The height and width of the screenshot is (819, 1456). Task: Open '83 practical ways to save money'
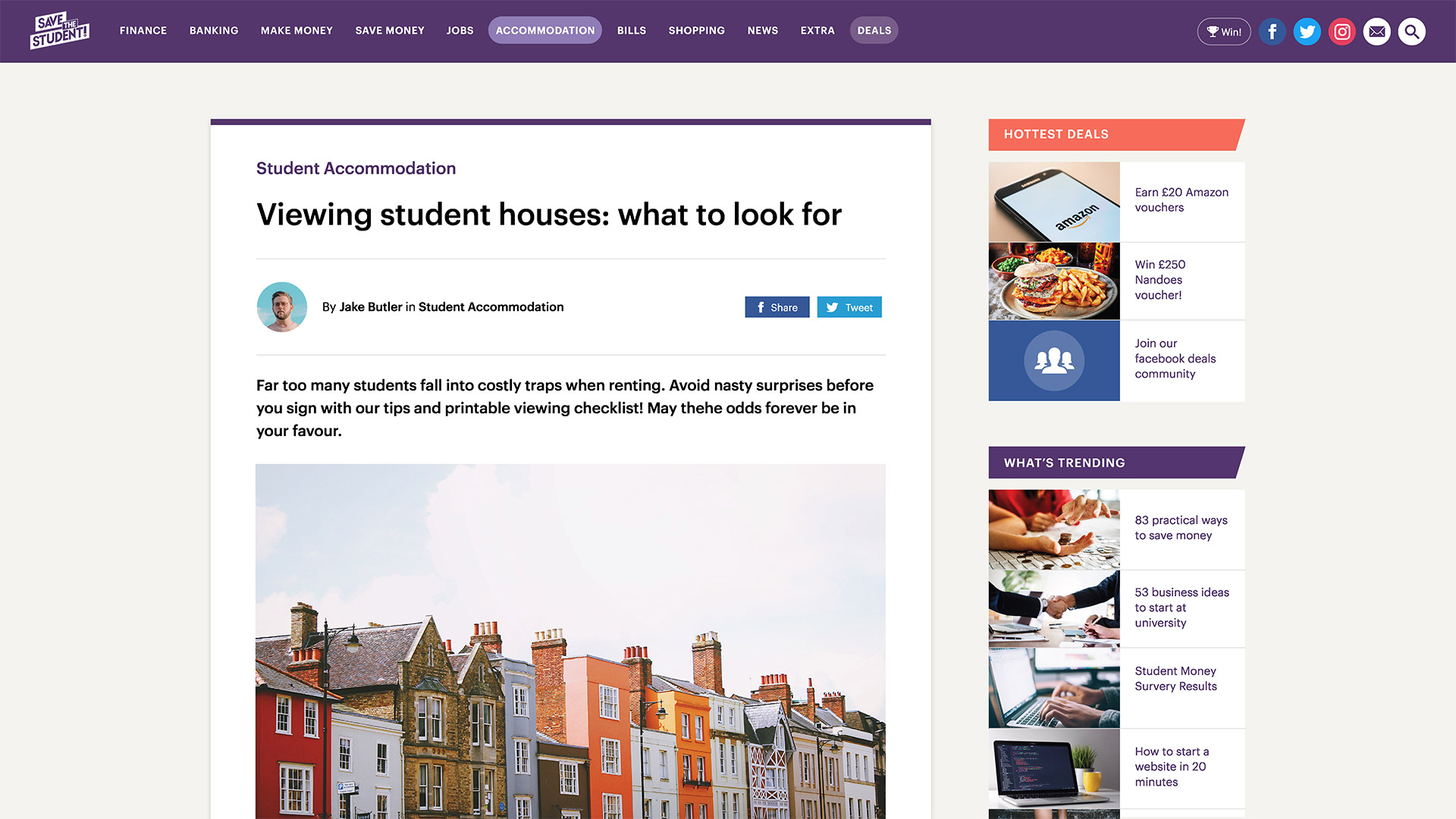pyautogui.click(x=1181, y=528)
